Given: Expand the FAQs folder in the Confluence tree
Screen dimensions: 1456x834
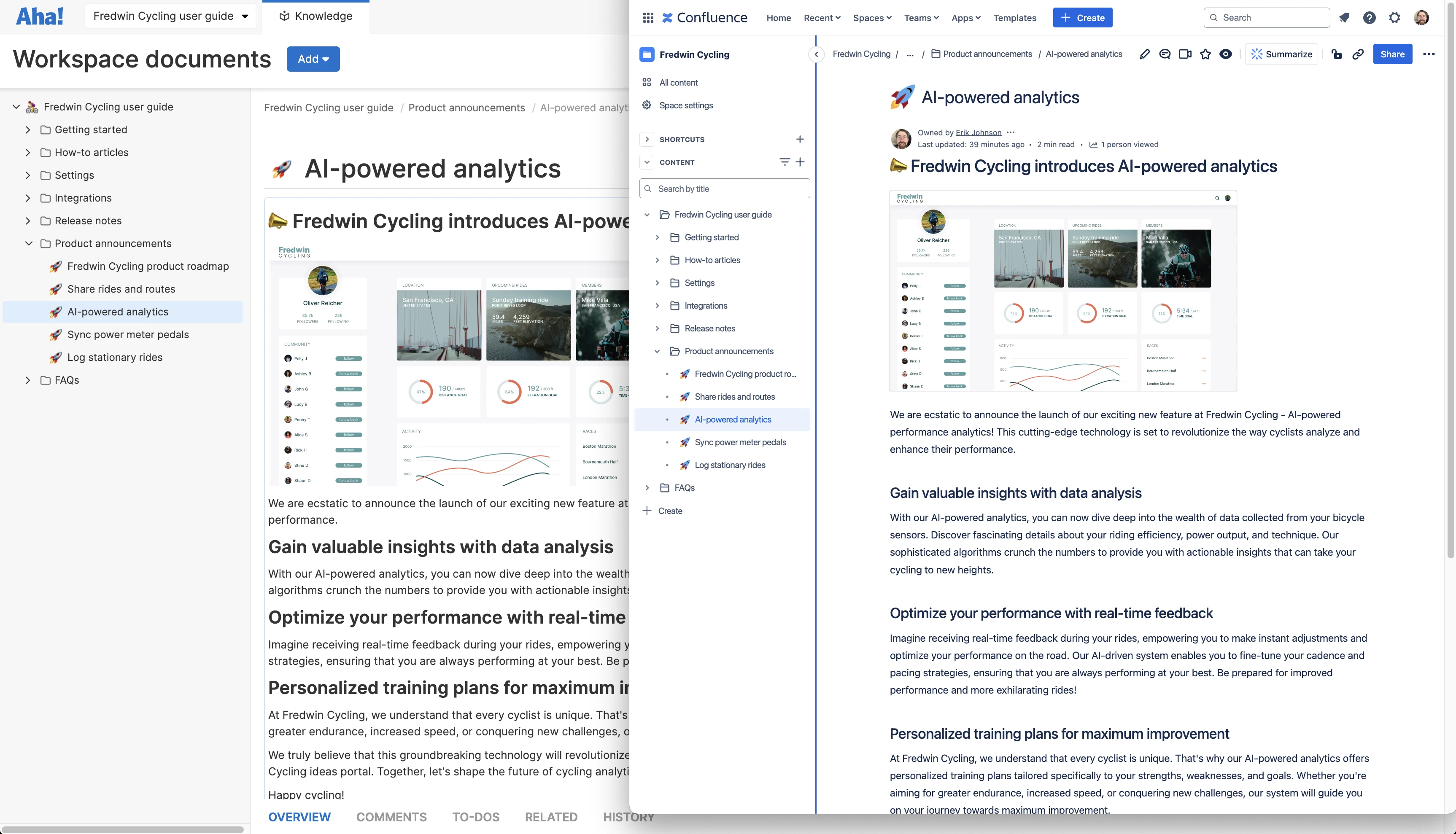Looking at the screenshot, I should (x=647, y=488).
